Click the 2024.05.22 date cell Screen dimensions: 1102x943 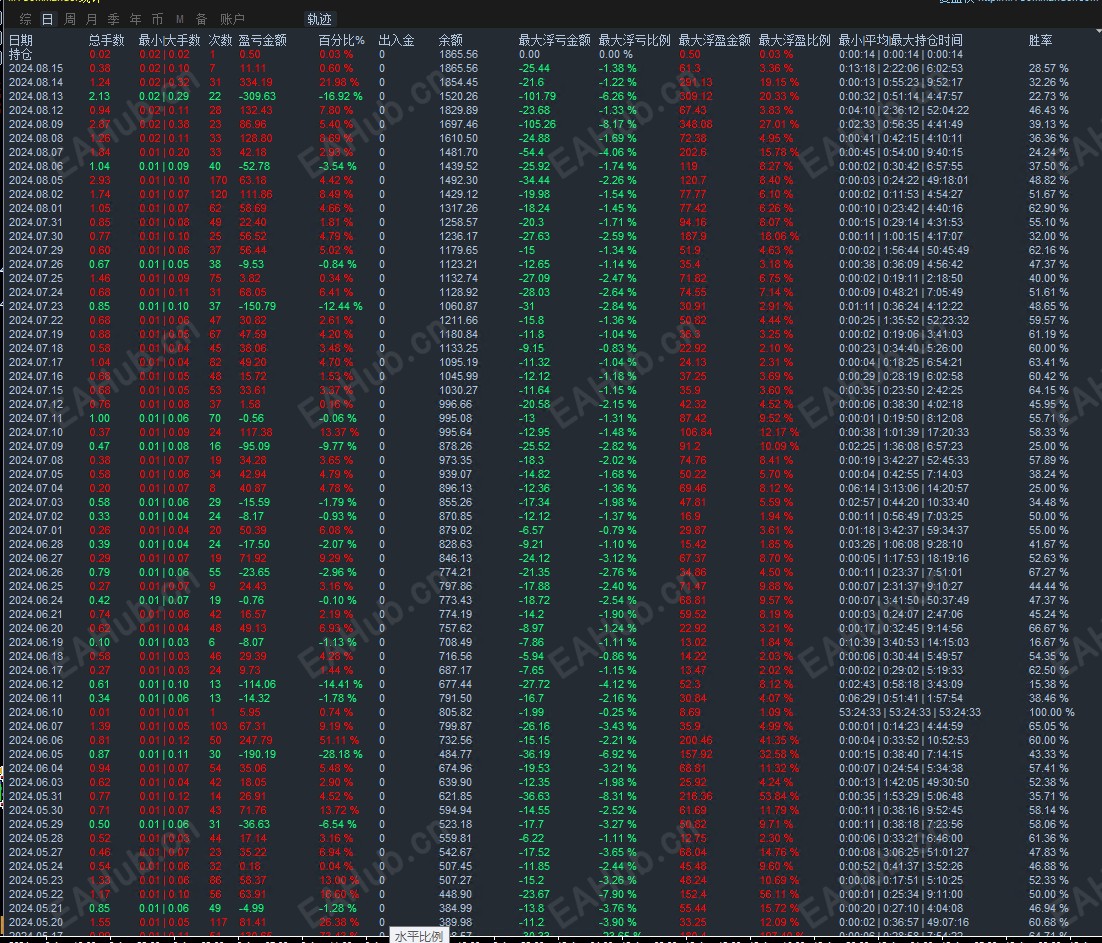[36, 895]
